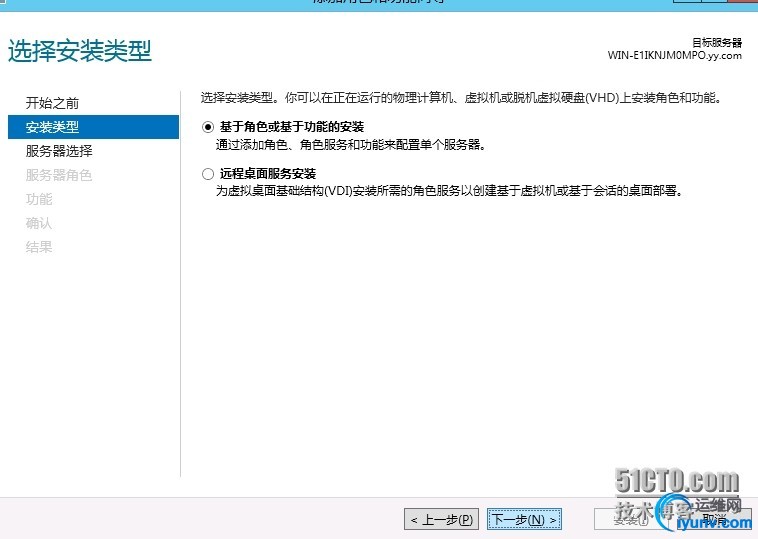Screen dimensions: 758x539
Task: Click description 通过添加角色、角色服务和功能来配置单个服务器
Action: tap(351, 145)
